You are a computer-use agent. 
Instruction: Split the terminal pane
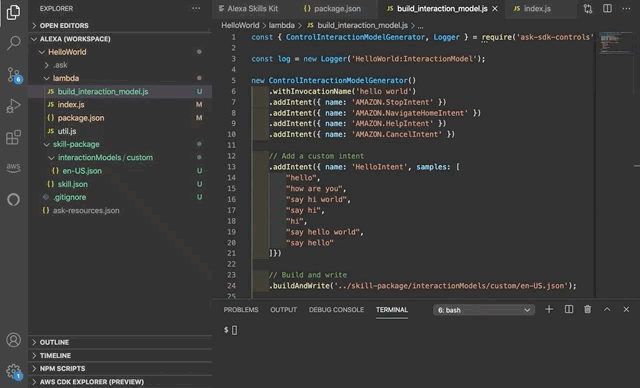pos(569,309)
